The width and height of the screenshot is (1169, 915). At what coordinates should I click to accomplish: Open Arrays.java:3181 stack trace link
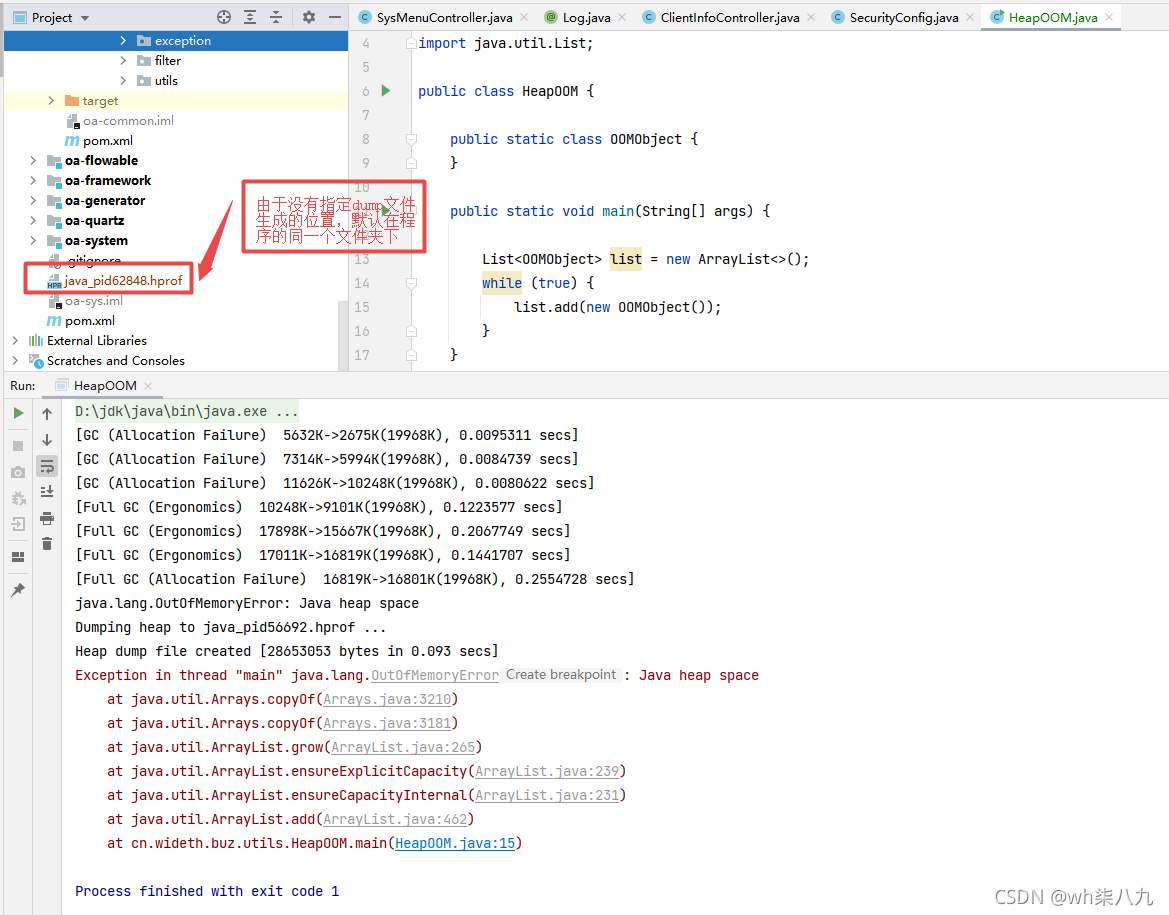387,723
